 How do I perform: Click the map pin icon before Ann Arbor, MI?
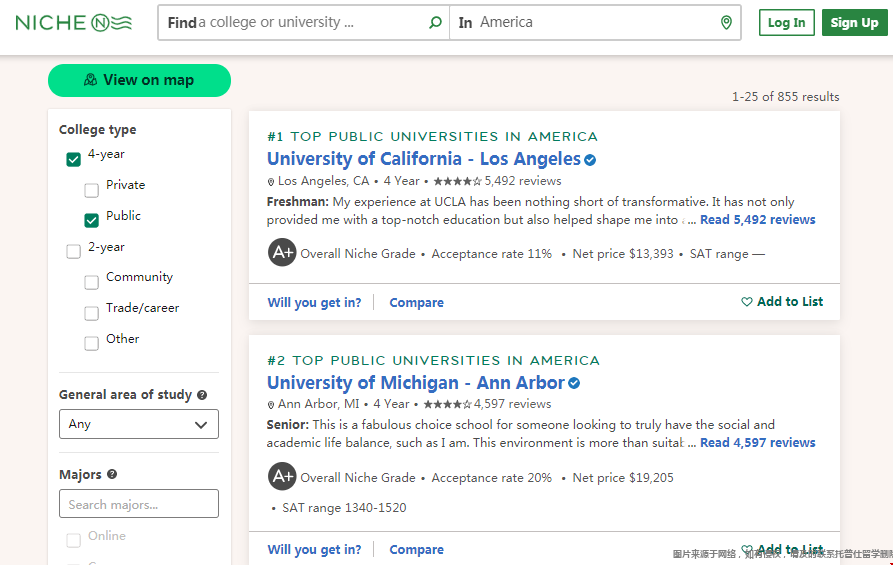click(271, 405)
